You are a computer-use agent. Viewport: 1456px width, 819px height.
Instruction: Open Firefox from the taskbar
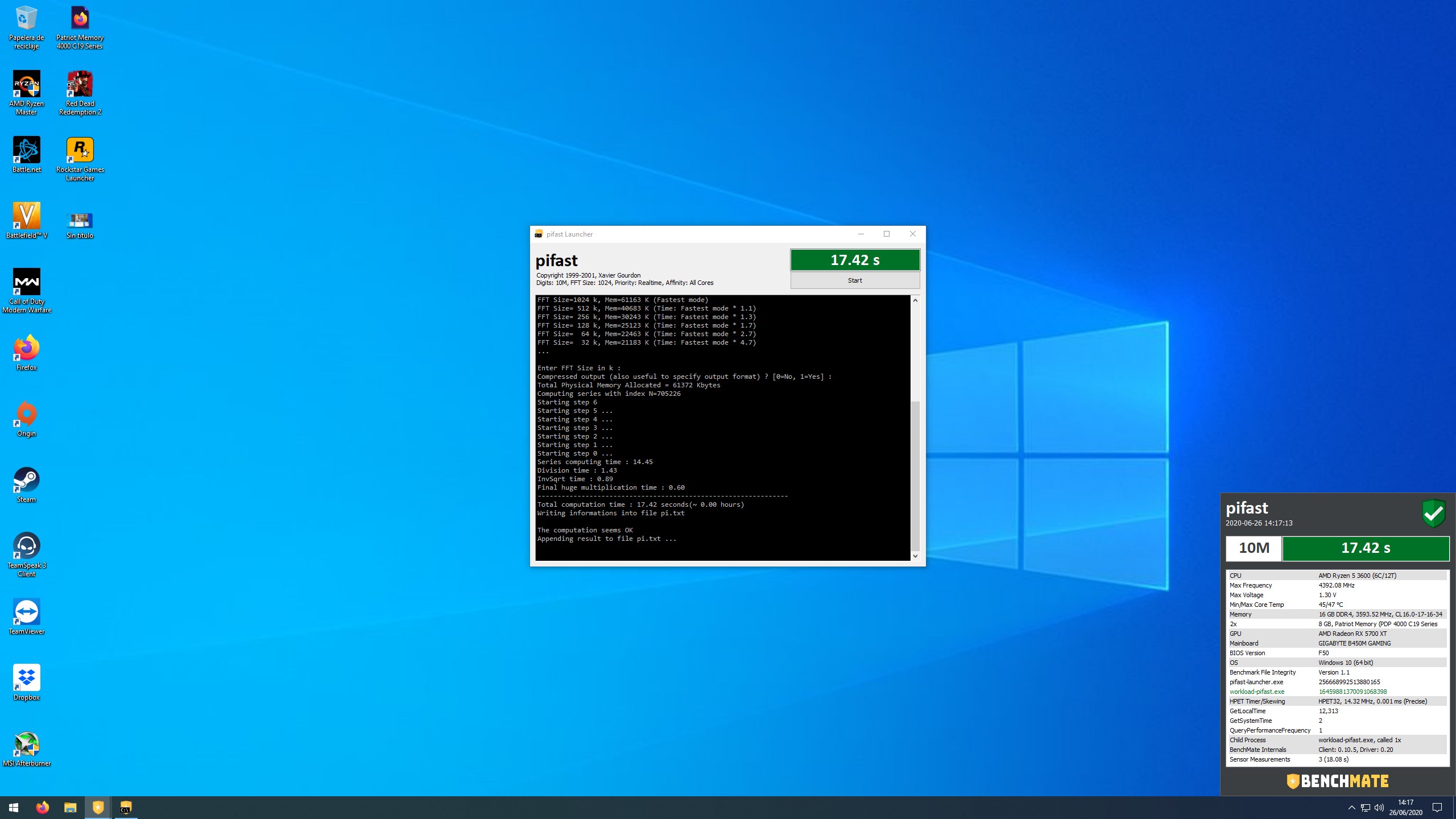pos(42,808)
